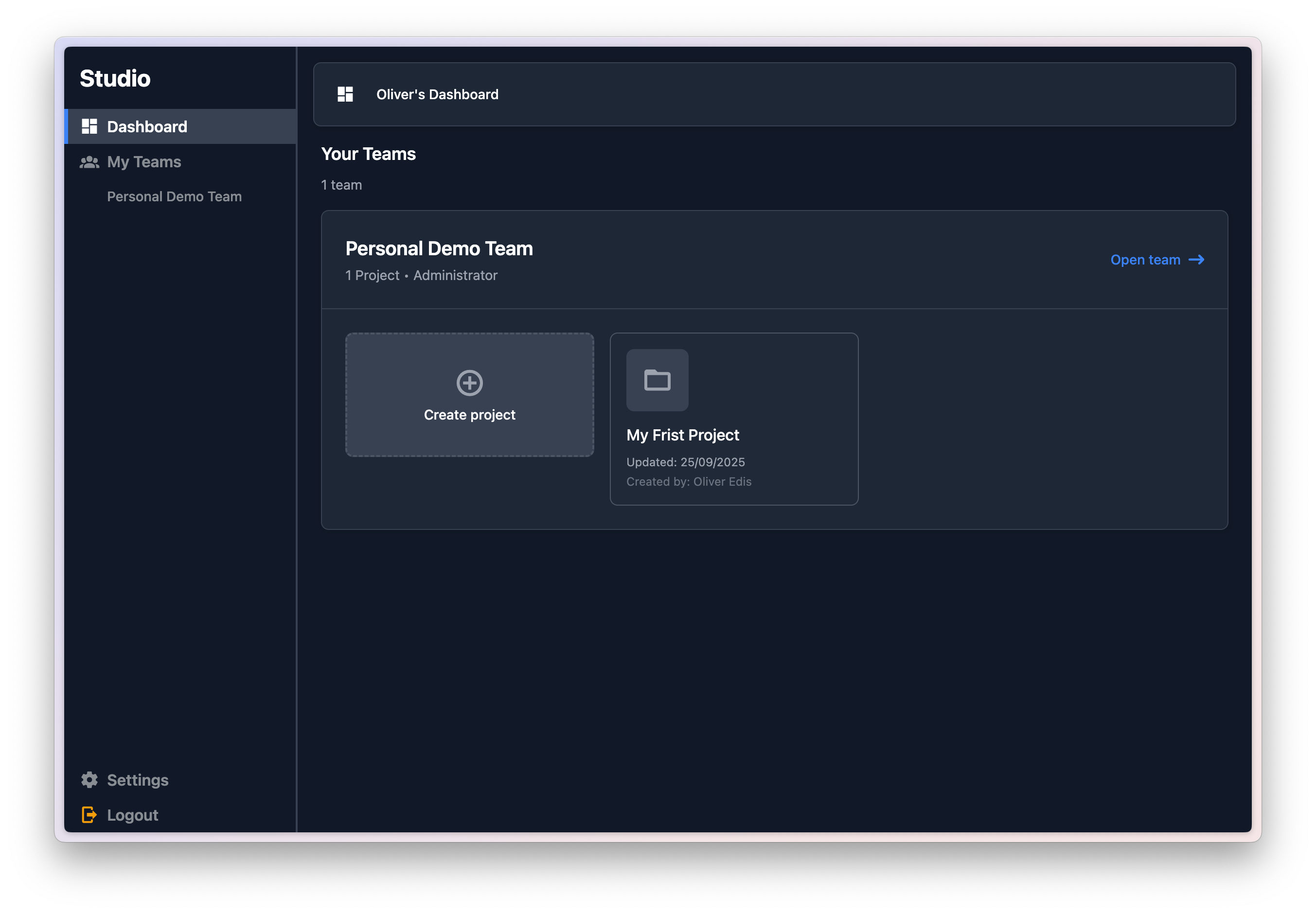Open the Dashboard menu item
This screenshot has height=914, width=1316.
147,126
